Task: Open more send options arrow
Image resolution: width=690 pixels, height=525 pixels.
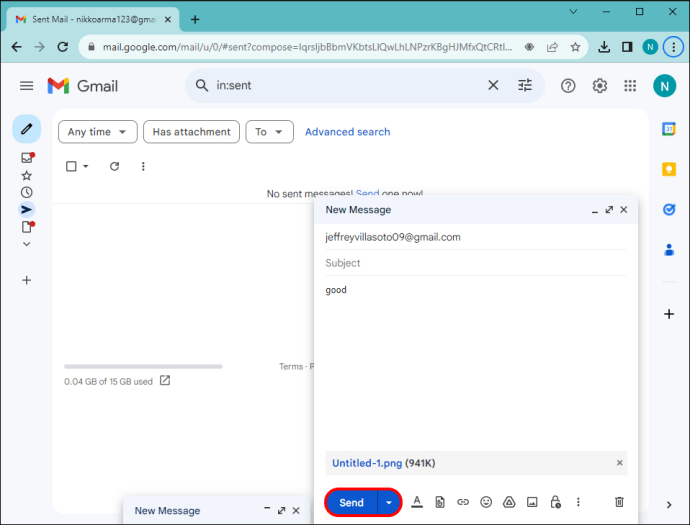Action: pos(389,503)
